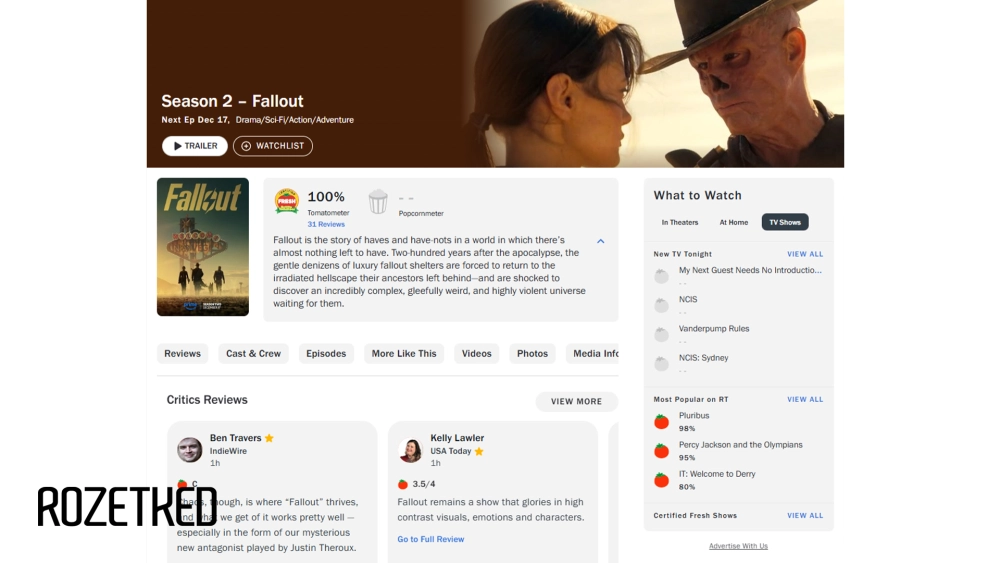
Task: Click the tomato icon beside Percy Jackson
Action: (661, 451)
